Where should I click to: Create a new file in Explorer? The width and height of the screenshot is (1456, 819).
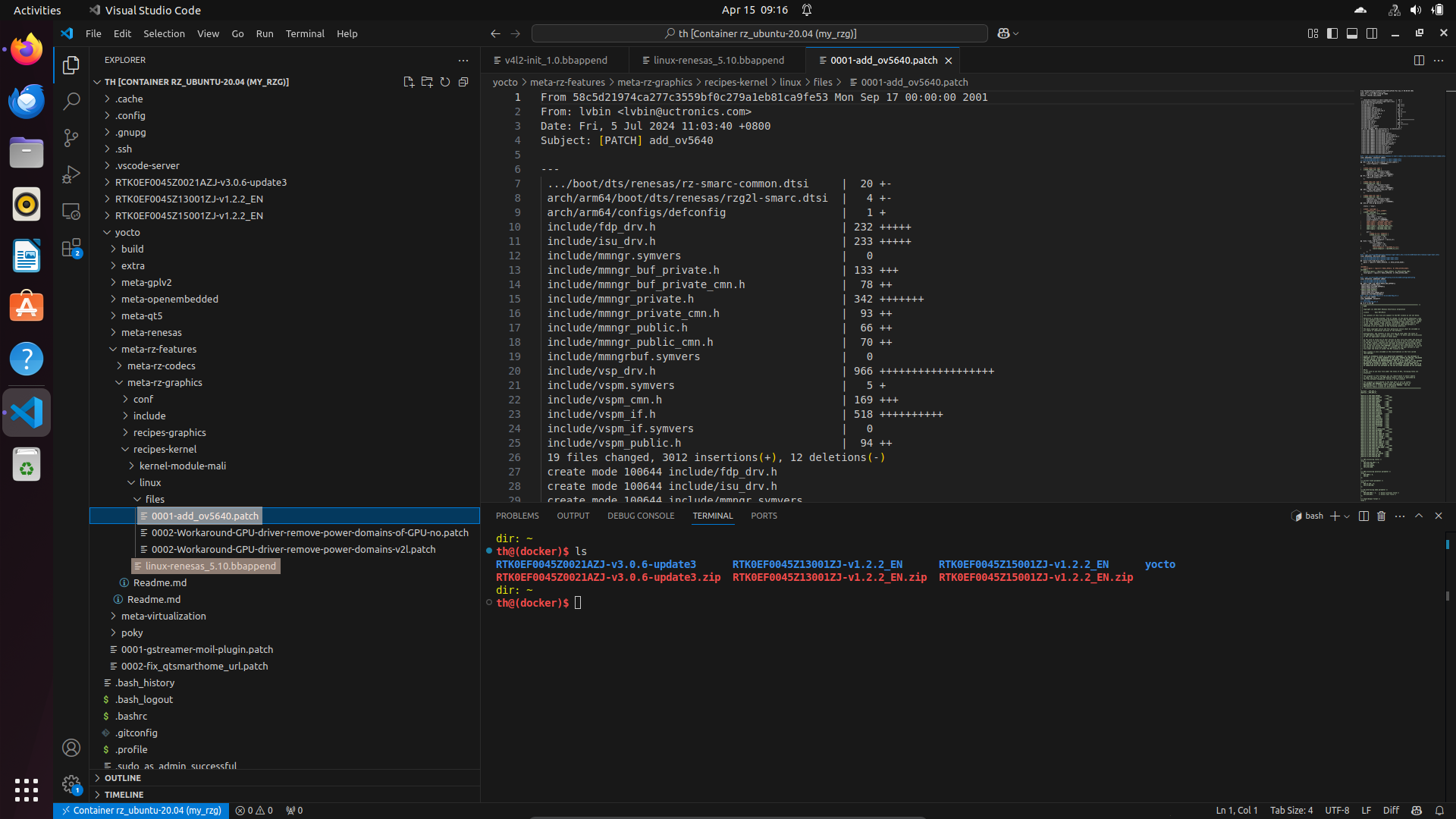click(x=409, y=82)
